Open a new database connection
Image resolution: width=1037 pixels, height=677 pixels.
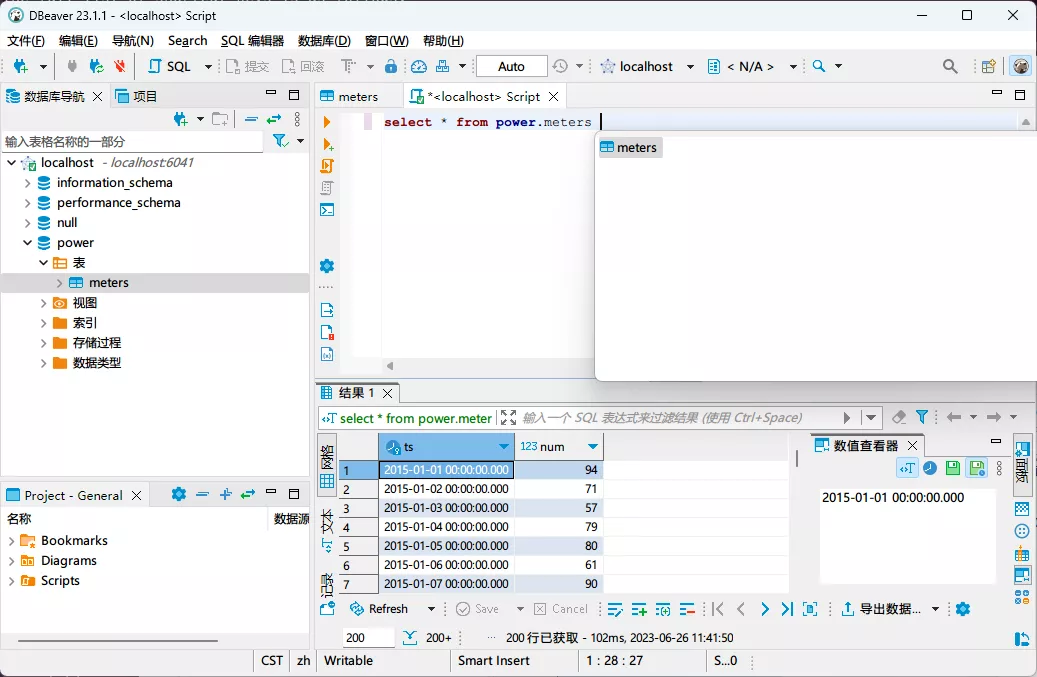tap(20, 66)
